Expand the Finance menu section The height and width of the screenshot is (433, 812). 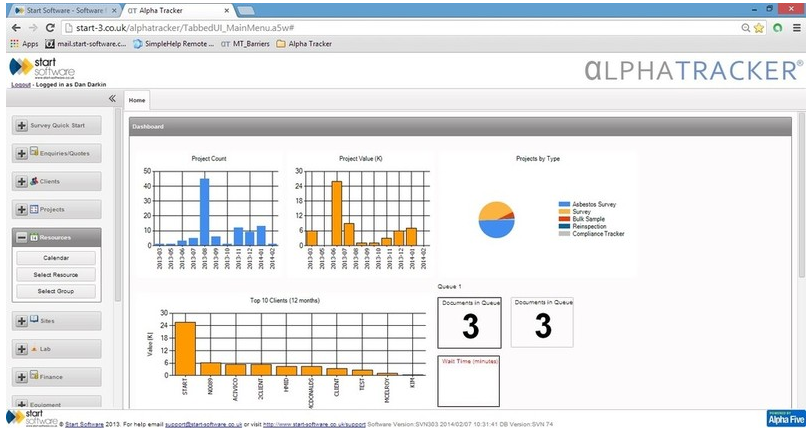[x=21, y=377]
